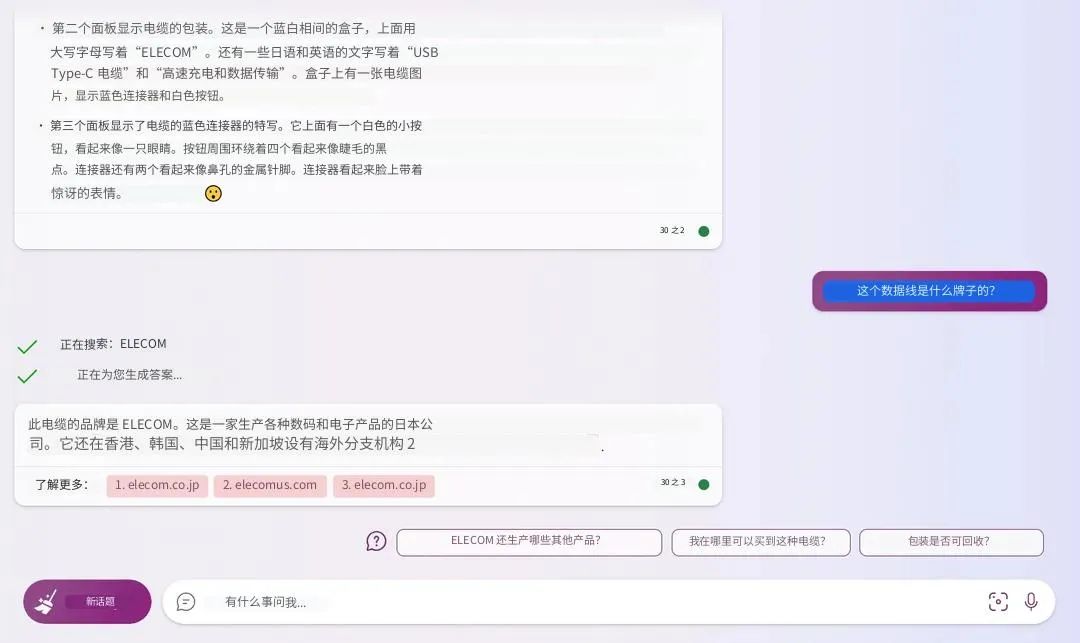Select suggestion ELECOM 还生产哪些其他产品?
The height and width of the screenshot is (643, 1080).
[529, 541]
